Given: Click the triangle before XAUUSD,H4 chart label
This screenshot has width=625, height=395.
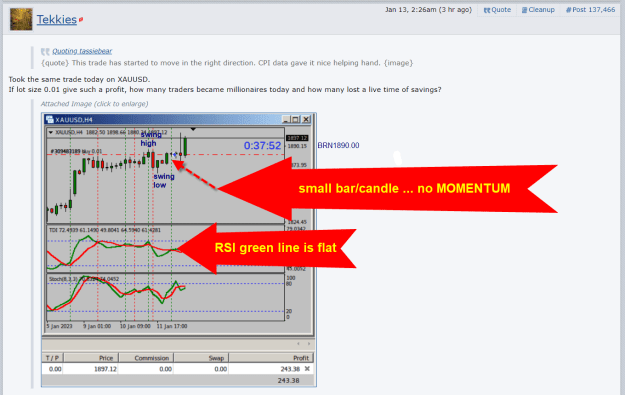Looking at the screenshot, I should click(51, 132).
